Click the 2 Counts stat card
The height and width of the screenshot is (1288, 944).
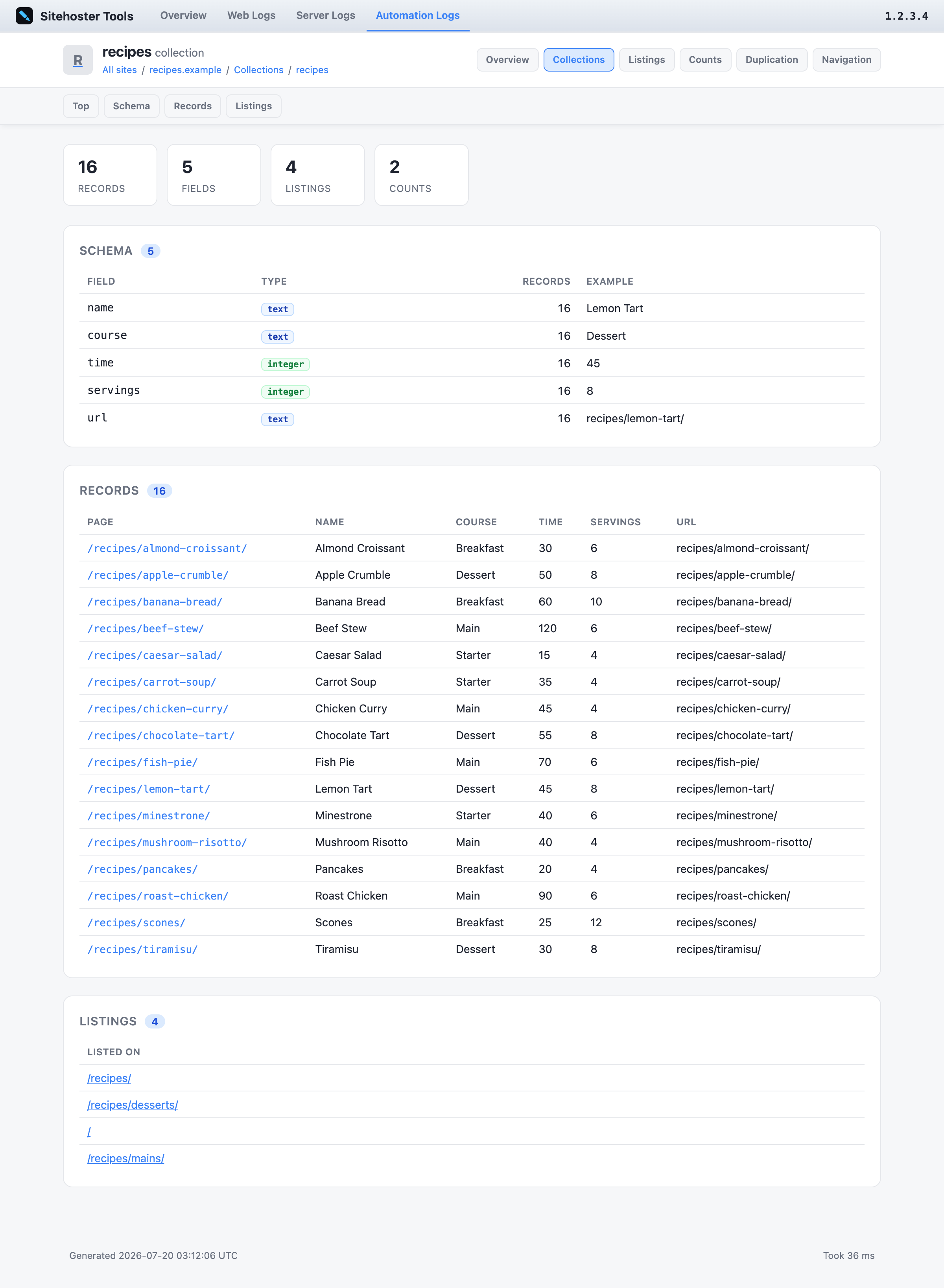point(422,175)
